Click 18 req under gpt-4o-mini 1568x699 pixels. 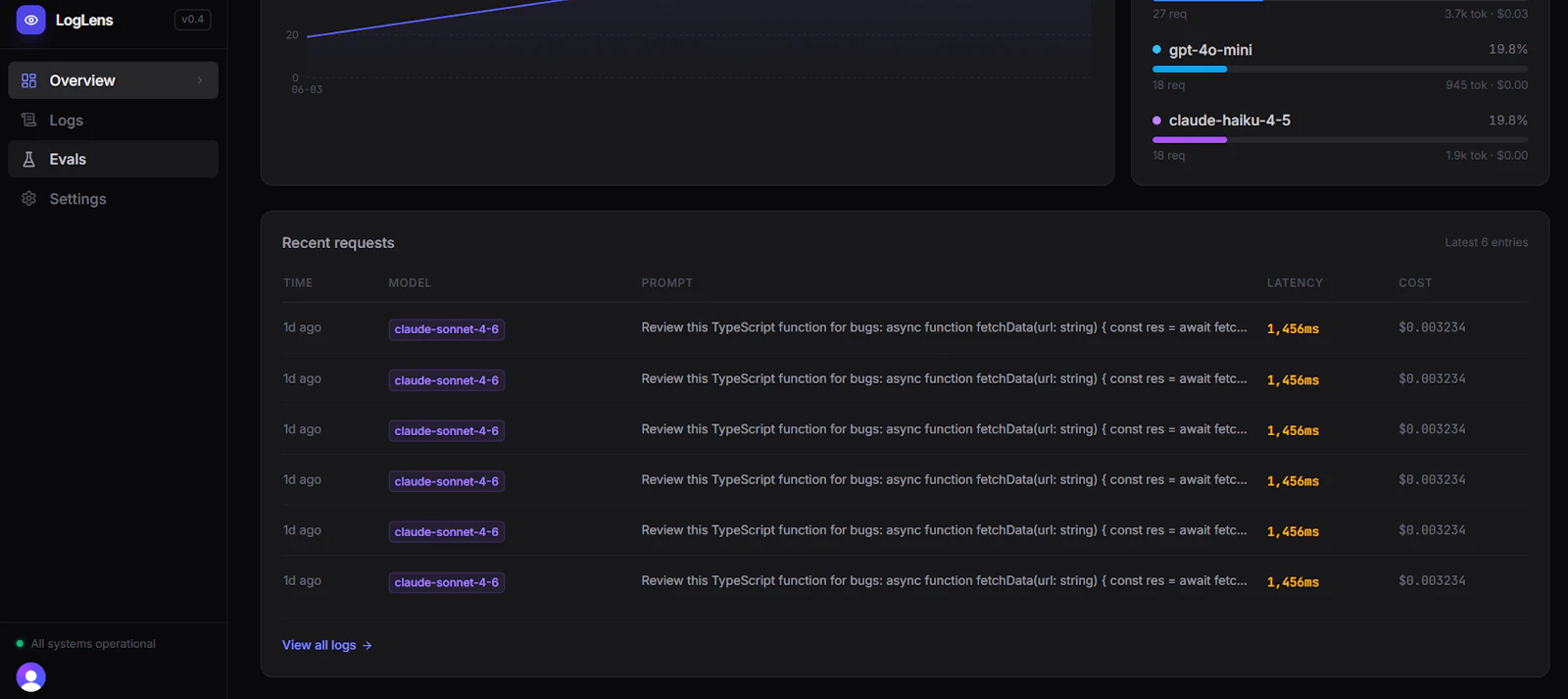tap(1168, 85)
